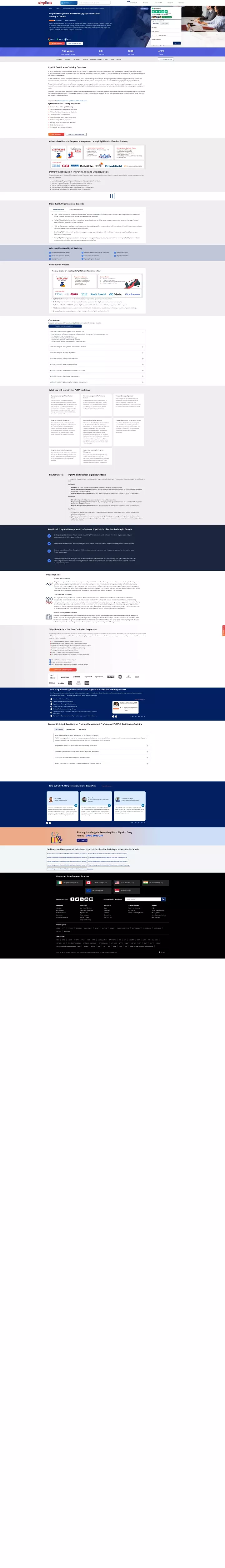
Task: Select the Singapore flag location card
Action: click(127, 890)
